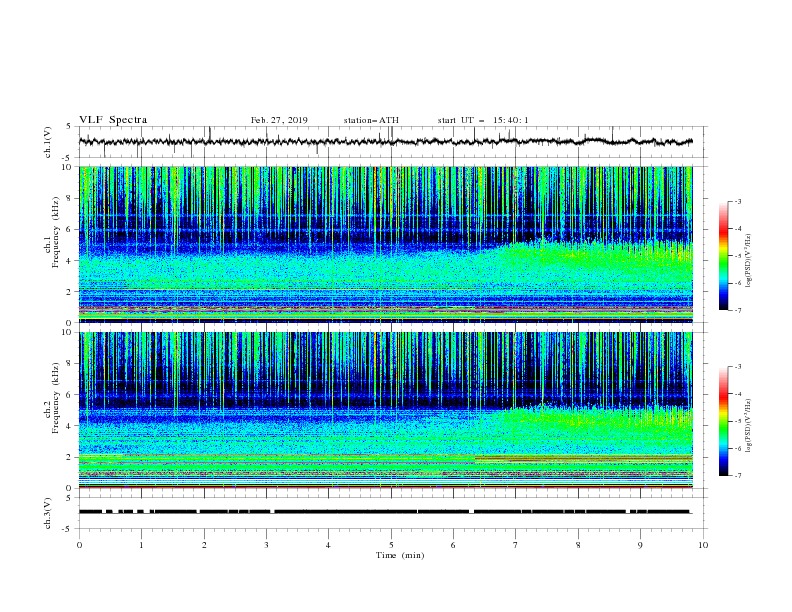Click the "-3" tick on upper colorbar

point(738,201)
